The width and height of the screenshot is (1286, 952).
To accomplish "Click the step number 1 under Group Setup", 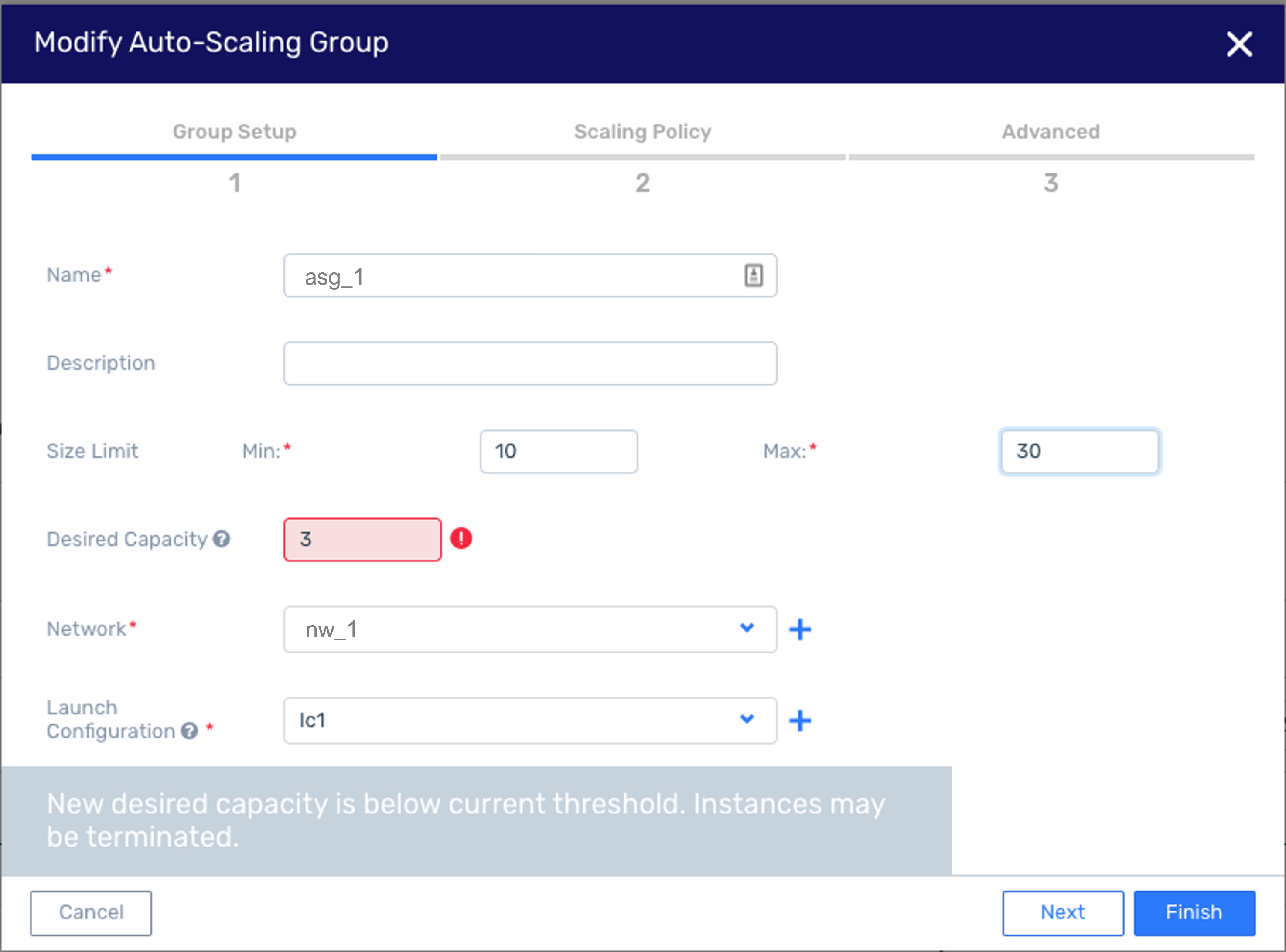I will (235, 183).
